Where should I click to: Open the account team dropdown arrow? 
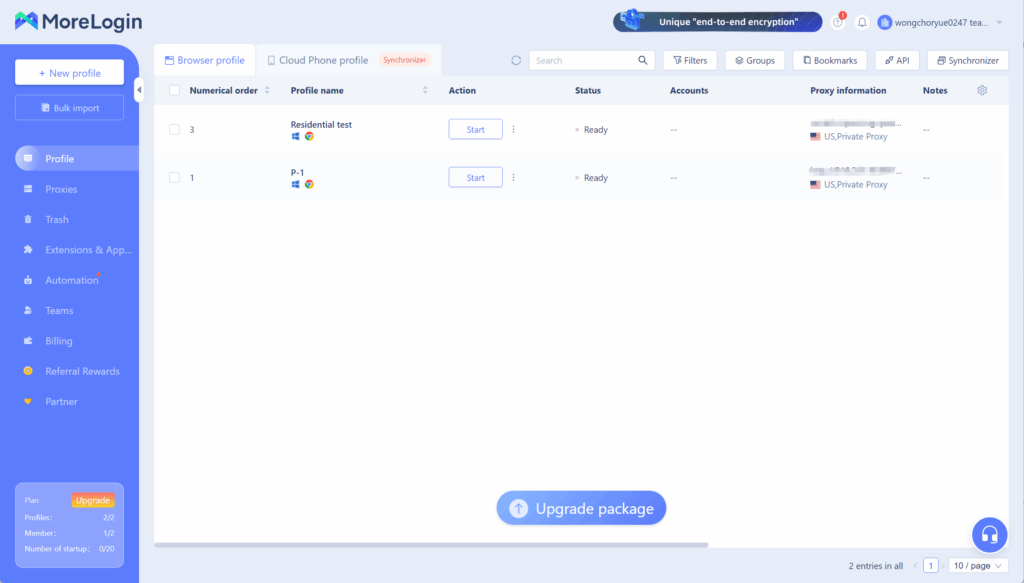pyautogui.click(x=999, y=22)
